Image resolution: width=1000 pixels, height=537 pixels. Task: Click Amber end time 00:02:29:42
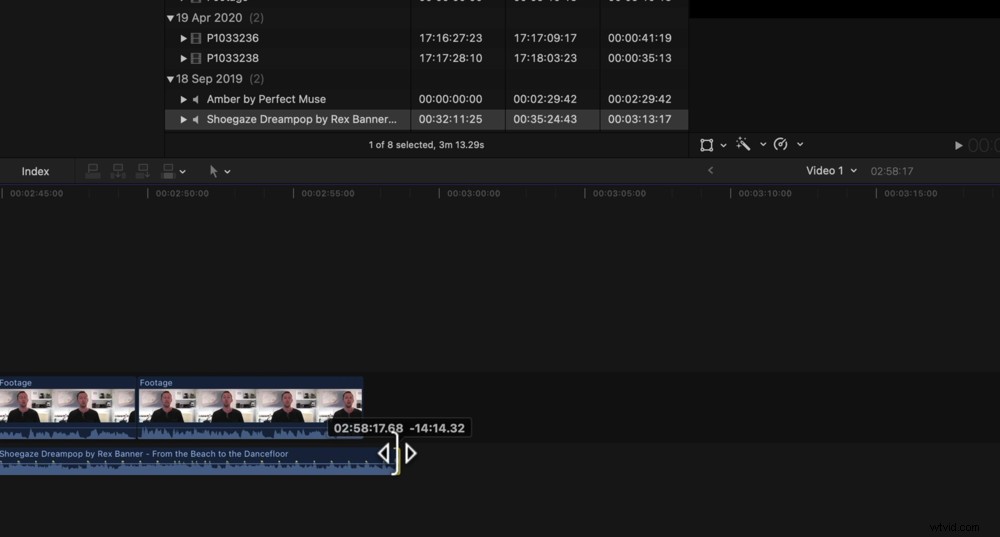pyautogui.click(x=545, y=99)
